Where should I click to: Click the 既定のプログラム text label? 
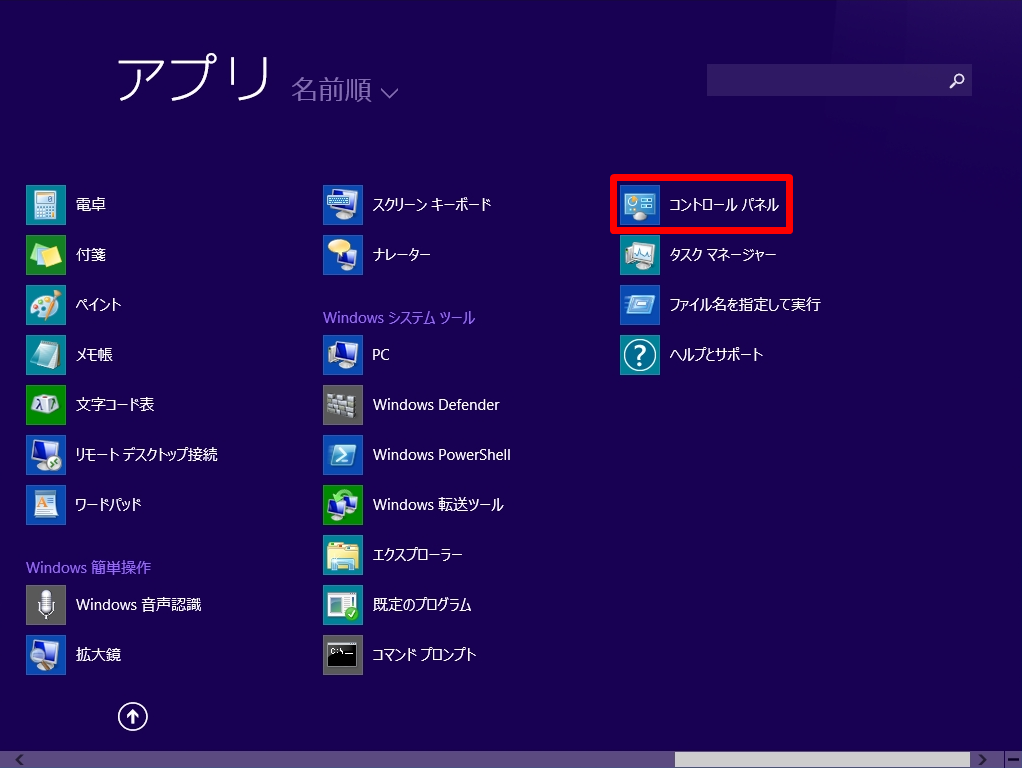coord(422,604)
